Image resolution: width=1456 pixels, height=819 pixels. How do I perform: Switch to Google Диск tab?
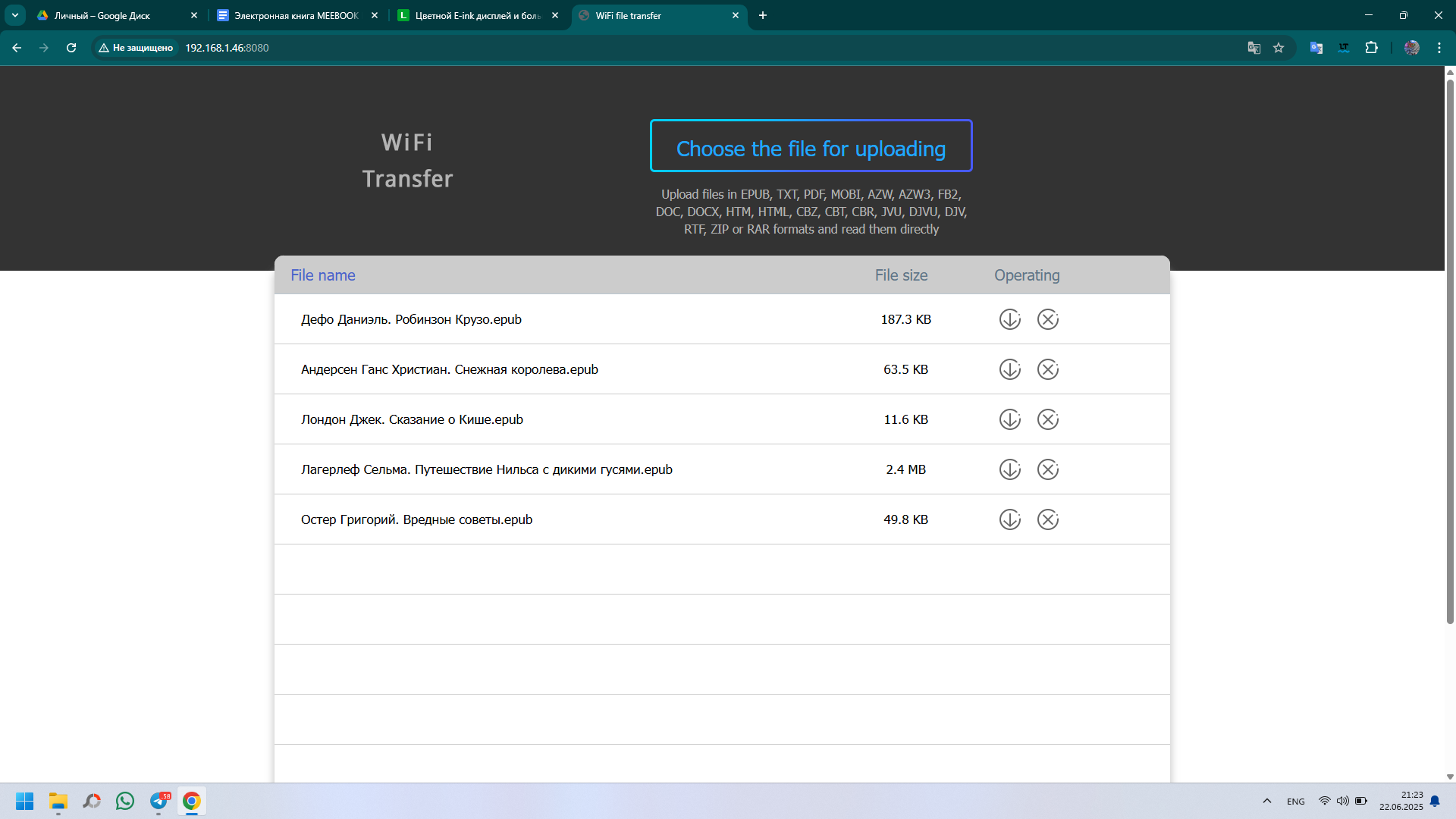point(102,15)
